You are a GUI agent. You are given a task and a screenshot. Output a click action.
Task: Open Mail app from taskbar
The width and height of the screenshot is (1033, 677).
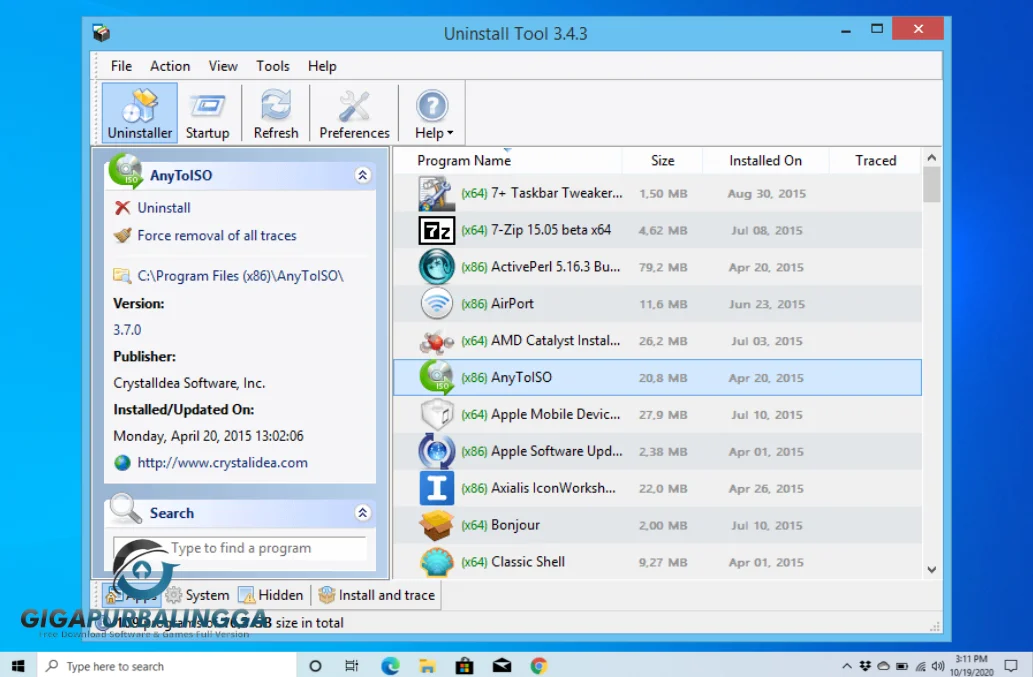[502, 666]
